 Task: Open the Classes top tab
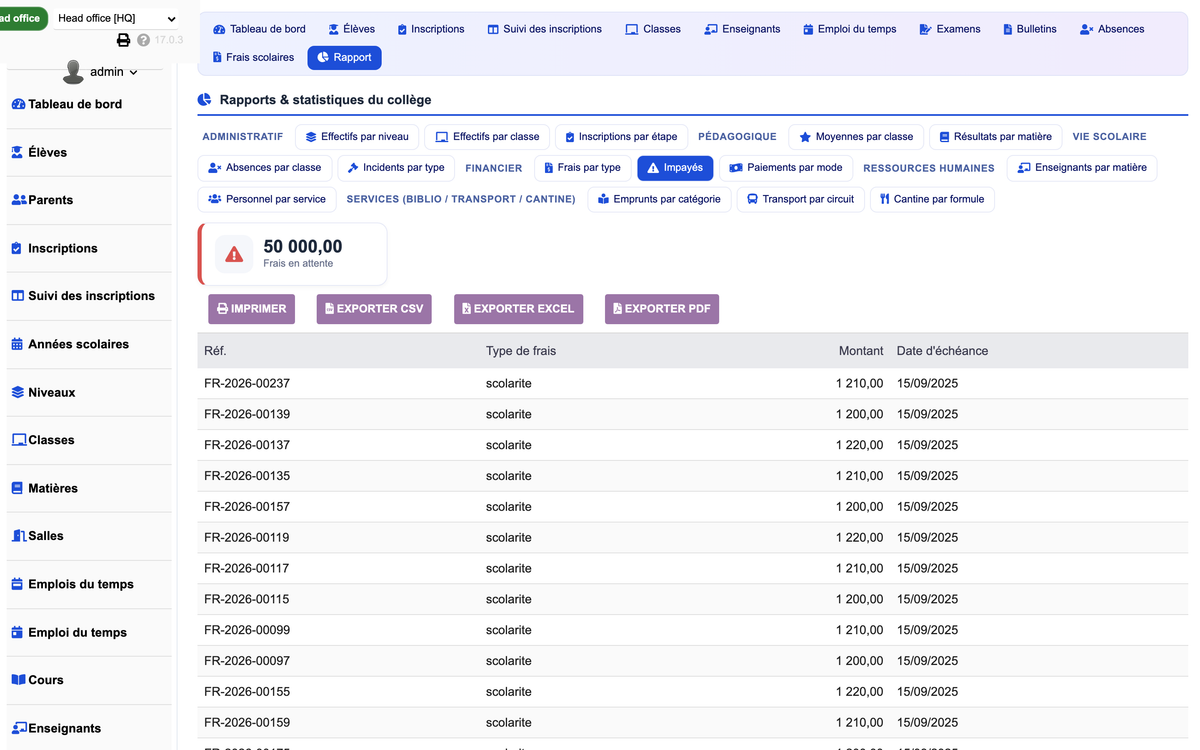coord(653,29)
